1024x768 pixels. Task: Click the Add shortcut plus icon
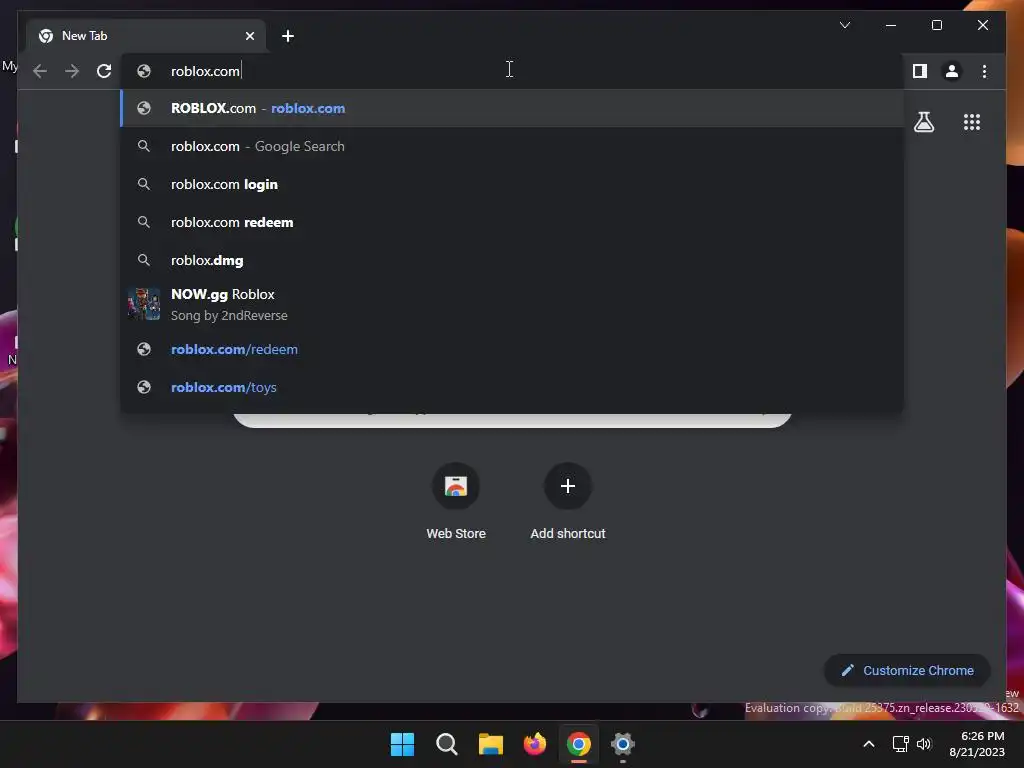point(568,486)
